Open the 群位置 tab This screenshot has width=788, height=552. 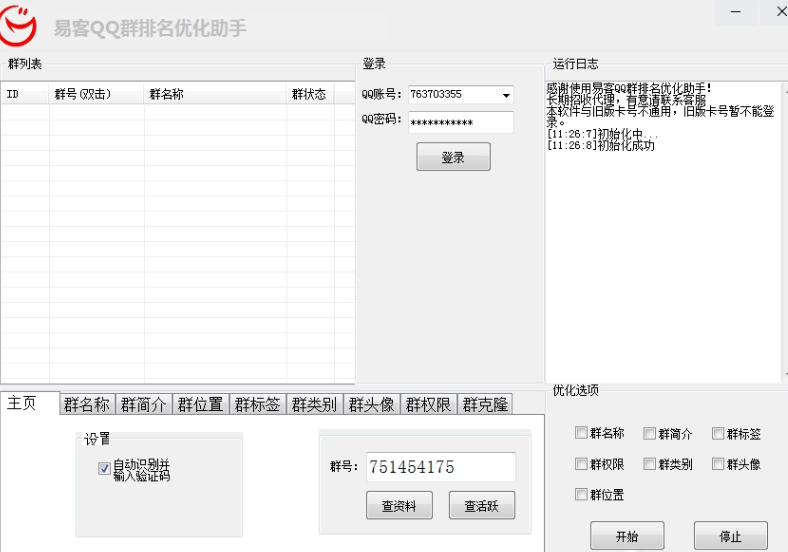[201, 404]
